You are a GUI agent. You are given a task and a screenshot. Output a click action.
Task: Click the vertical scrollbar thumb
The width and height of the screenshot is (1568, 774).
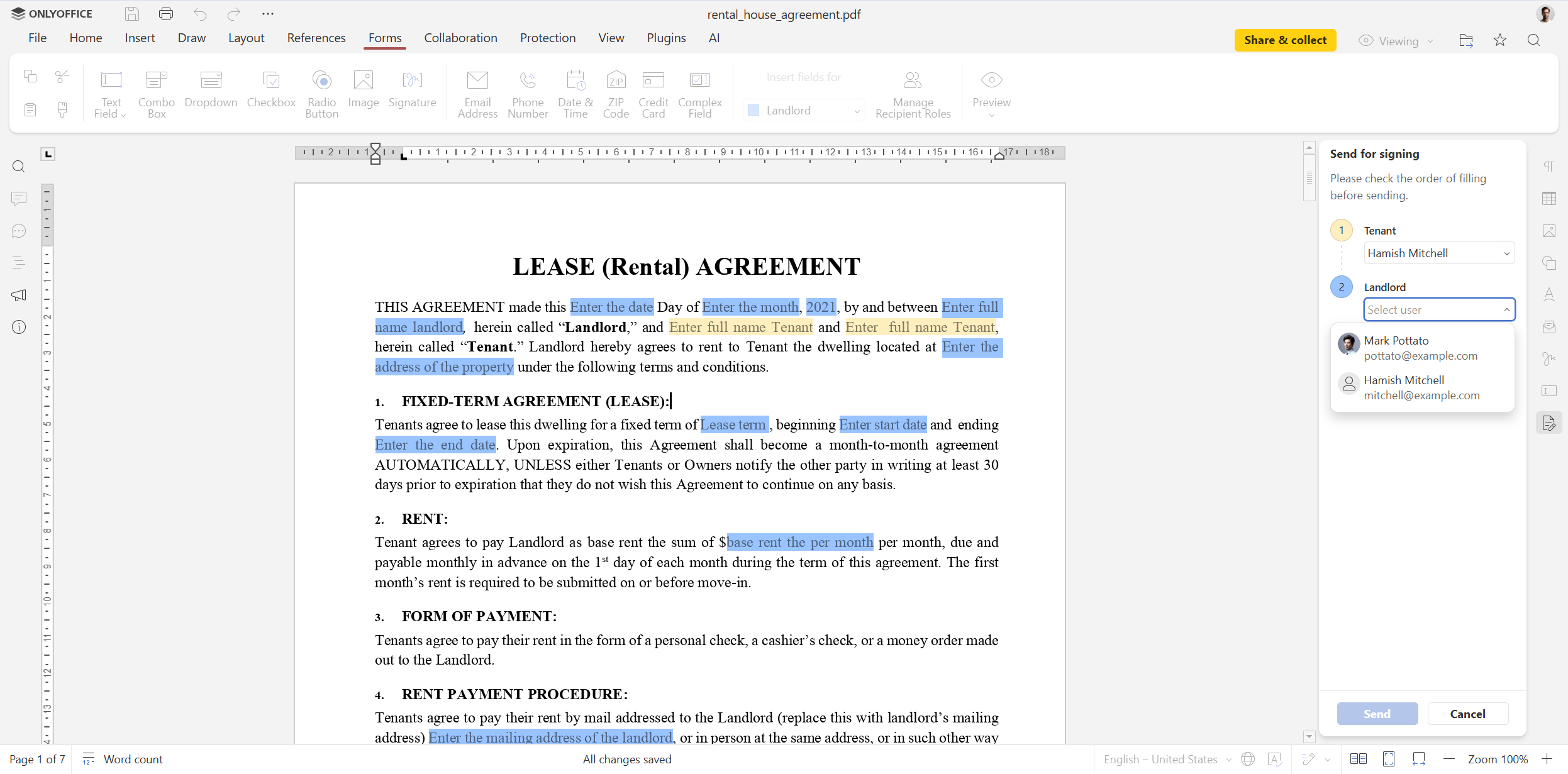click(1309, 177)
